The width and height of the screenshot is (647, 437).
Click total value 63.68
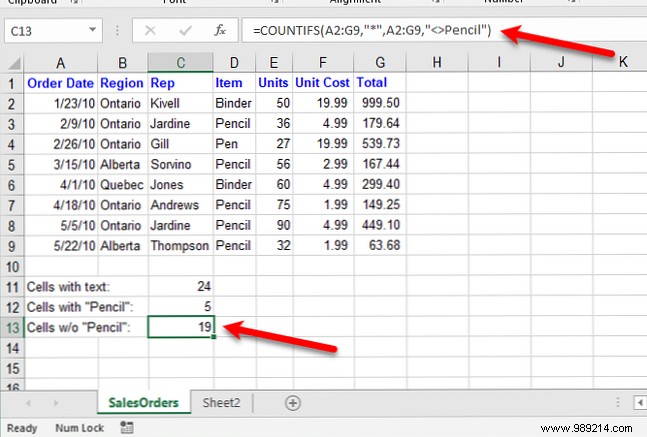[x=380, y=246]
